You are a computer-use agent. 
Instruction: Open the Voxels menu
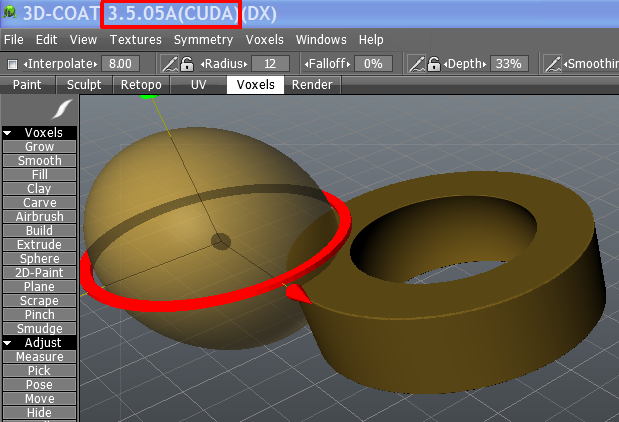(x=264, y=39)
